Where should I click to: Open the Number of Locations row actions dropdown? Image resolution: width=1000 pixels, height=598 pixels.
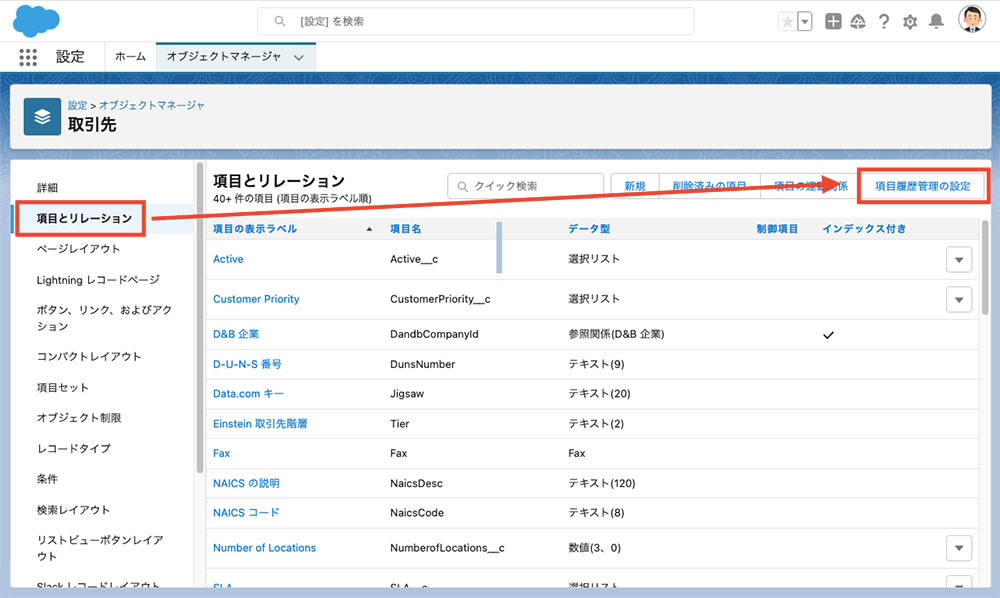pyautogui.click(x=959, y=548)
